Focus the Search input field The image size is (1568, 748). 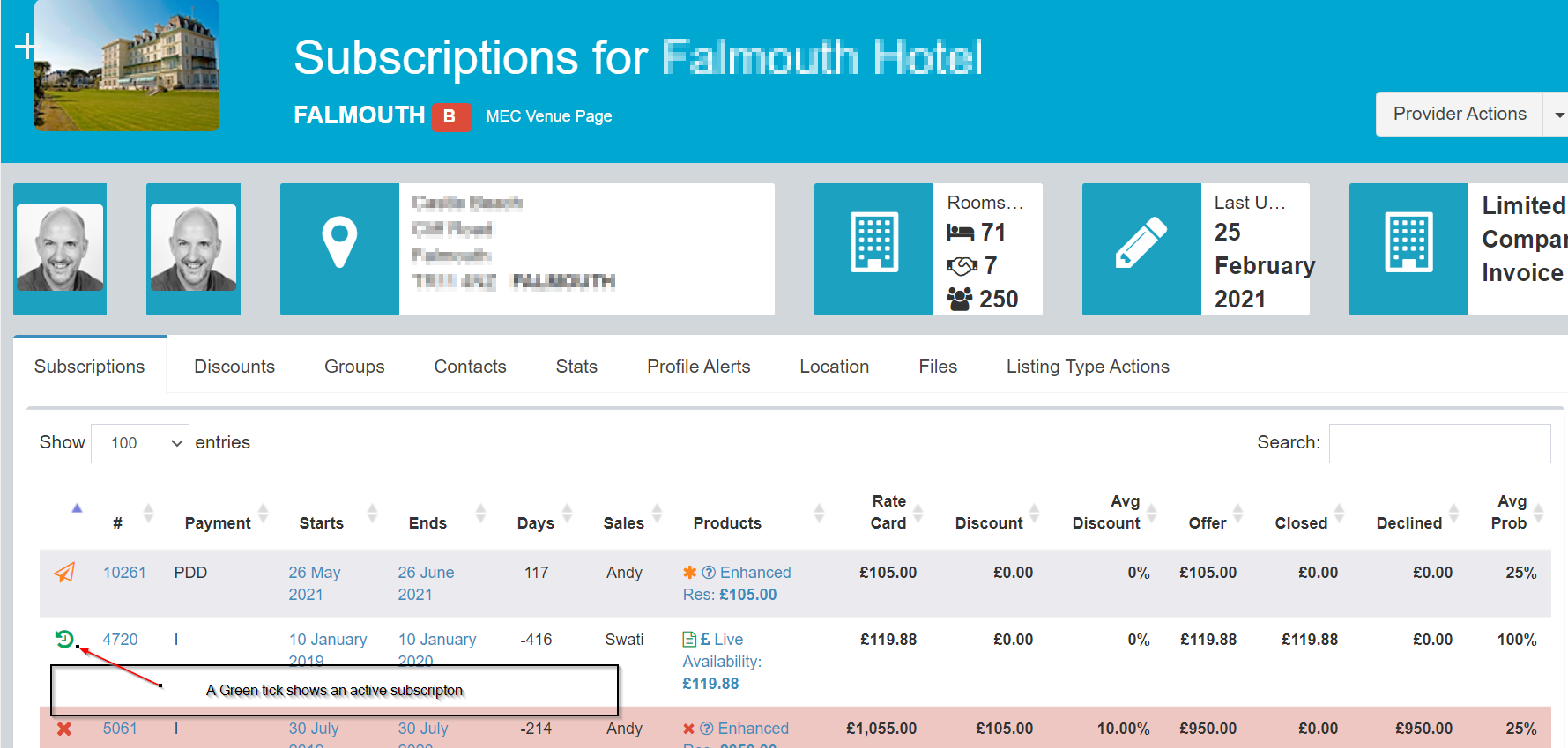[x=1439, y=443]
